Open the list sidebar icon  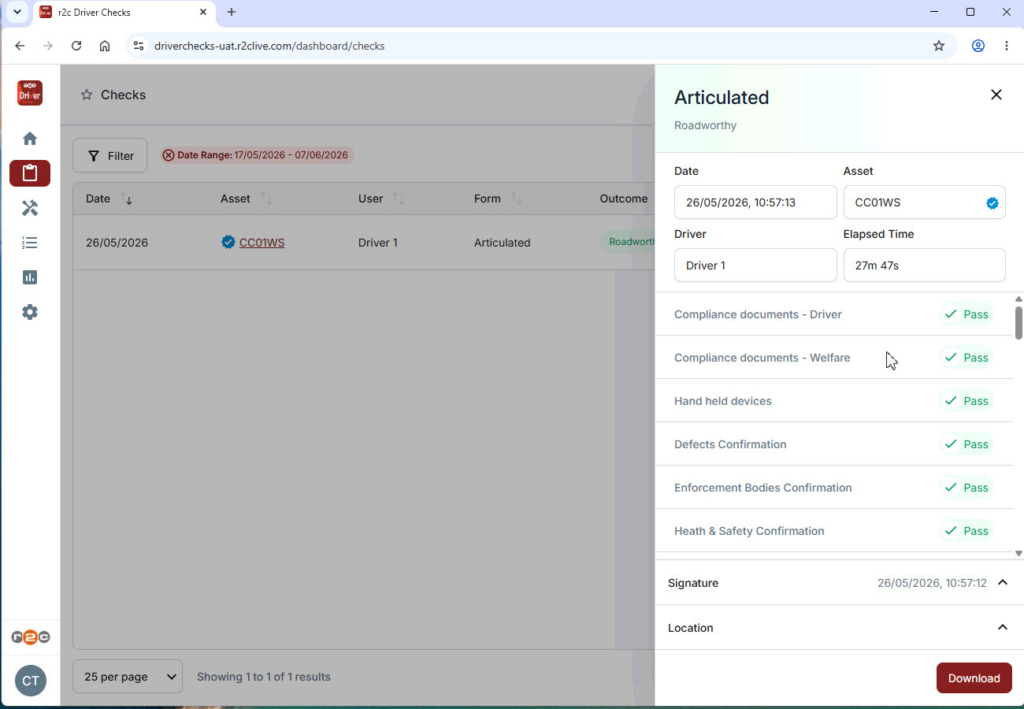coord(29,243)
